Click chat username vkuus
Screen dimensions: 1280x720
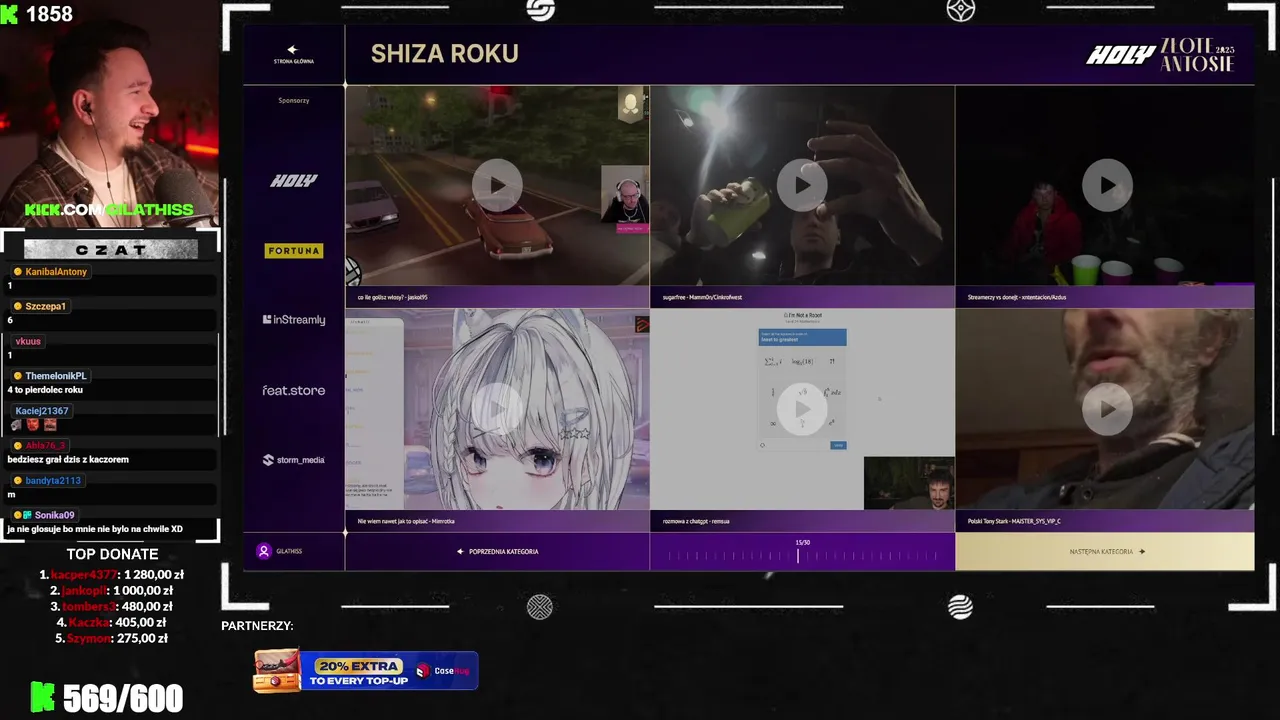click(28, 341)
